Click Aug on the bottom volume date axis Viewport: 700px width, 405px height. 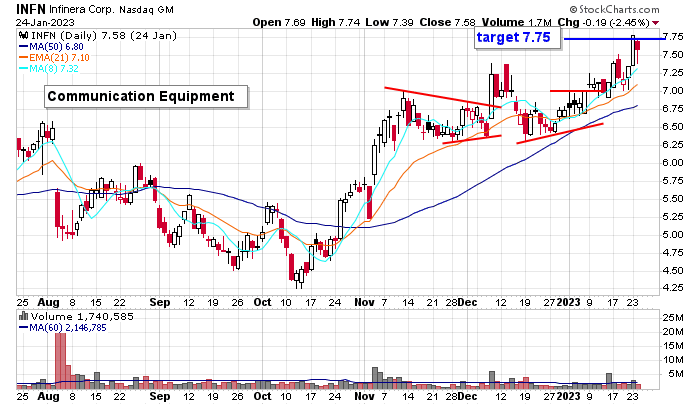coord(48,396)
